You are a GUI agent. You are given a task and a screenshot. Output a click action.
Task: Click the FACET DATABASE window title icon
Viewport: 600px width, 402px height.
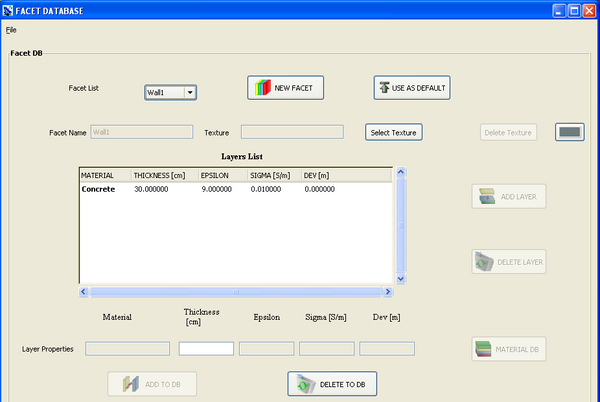pos(8,10)
